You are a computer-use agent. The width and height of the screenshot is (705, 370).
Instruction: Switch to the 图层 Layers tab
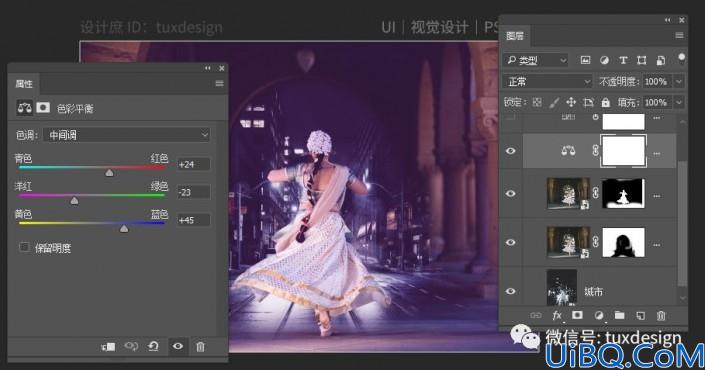515,36
